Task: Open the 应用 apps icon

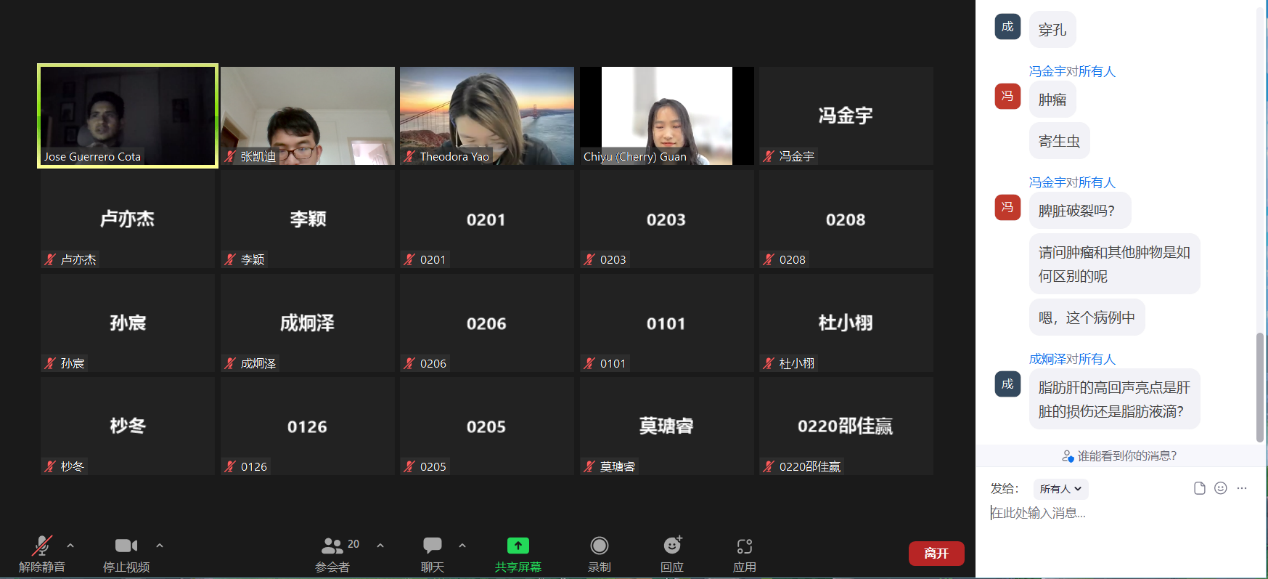Action: 744,546
